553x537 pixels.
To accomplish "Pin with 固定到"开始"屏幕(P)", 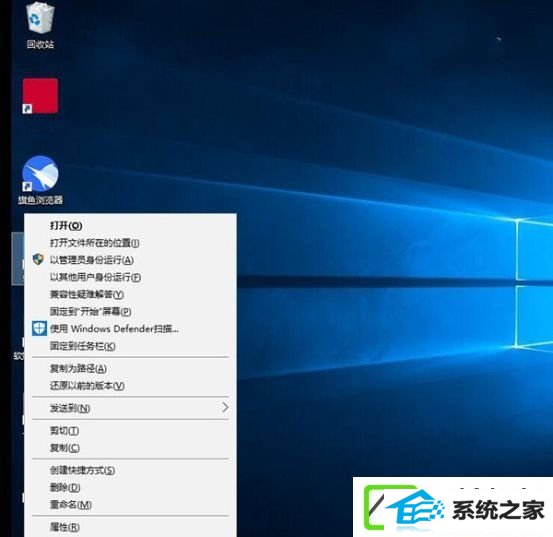I will pos(91,311).
